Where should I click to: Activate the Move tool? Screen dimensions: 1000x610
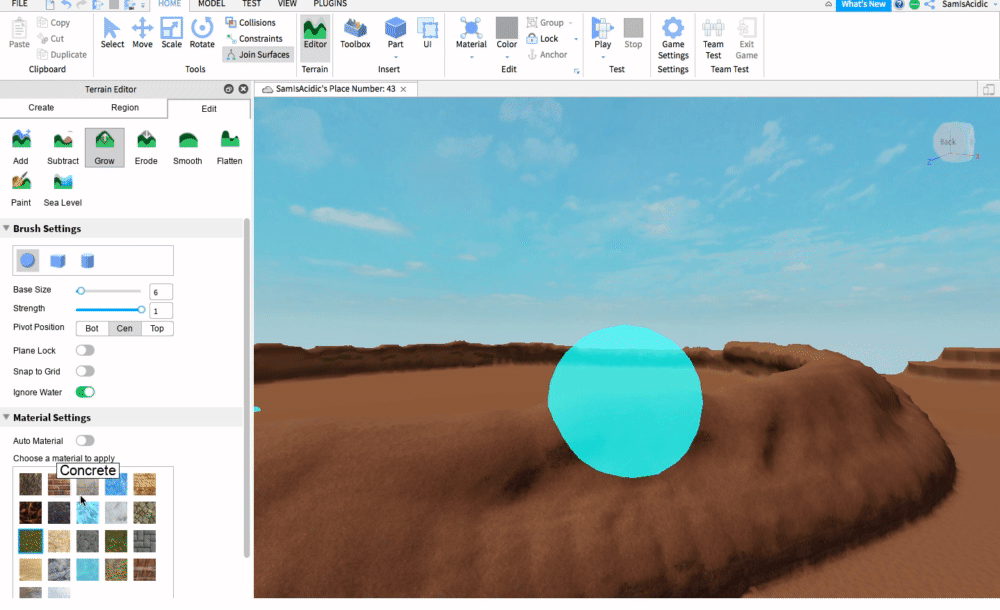point(142,33)
